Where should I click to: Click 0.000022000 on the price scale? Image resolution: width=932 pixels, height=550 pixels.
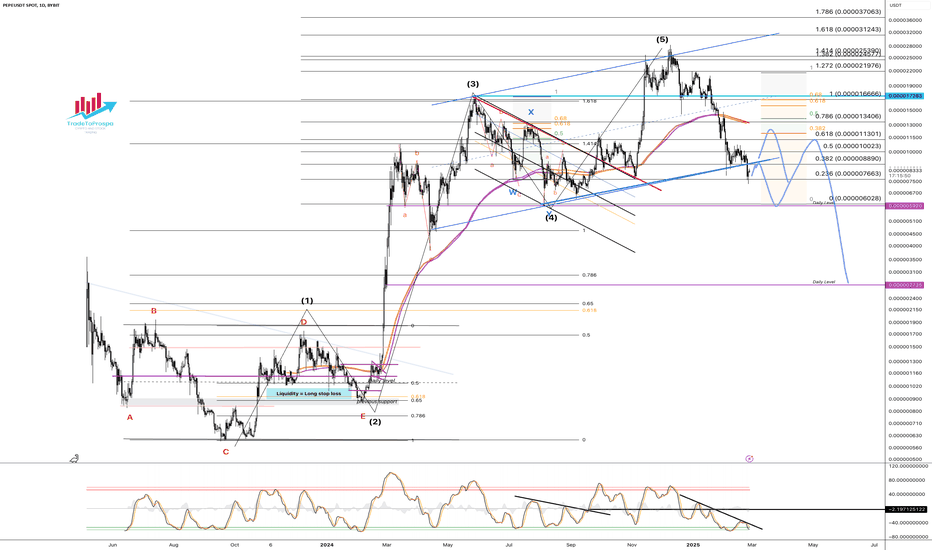pos(905,71)
